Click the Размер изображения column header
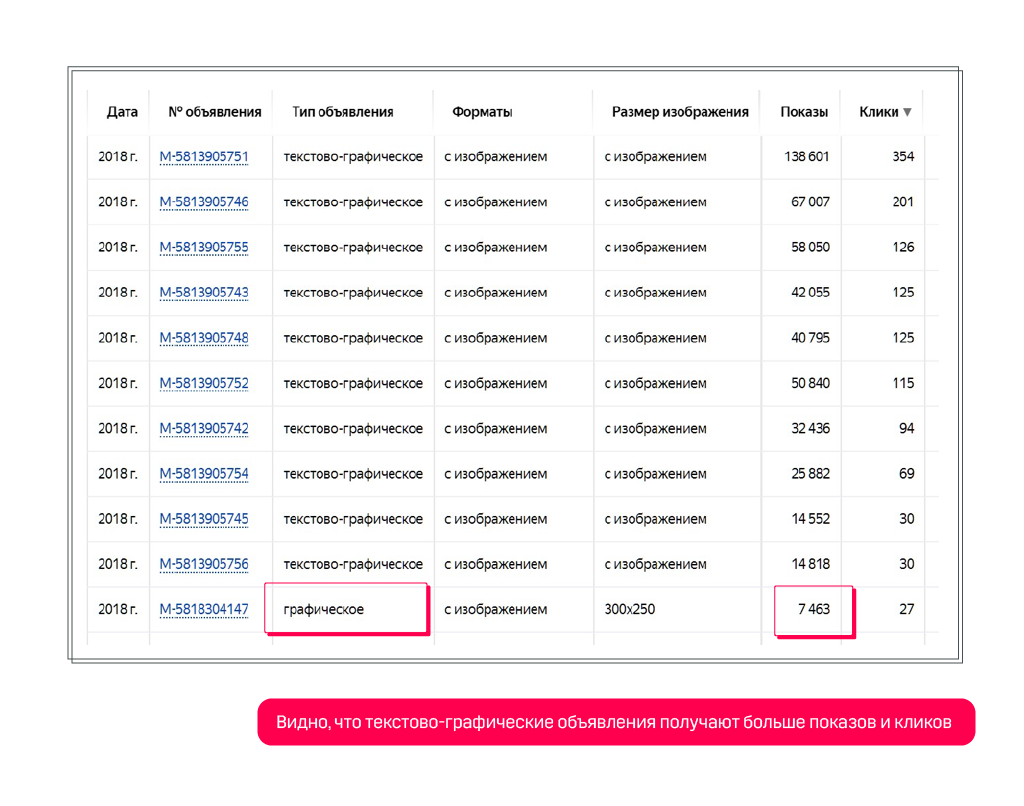 point(680,113)
